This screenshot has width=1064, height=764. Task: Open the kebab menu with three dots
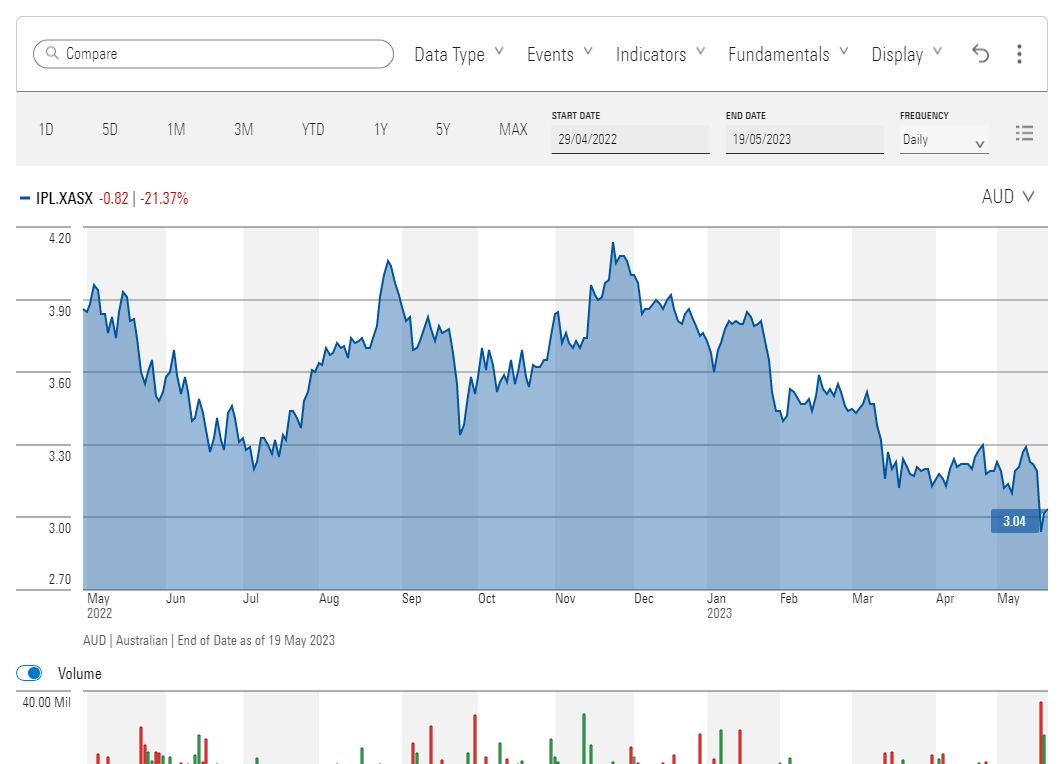tap(1019, 54)
